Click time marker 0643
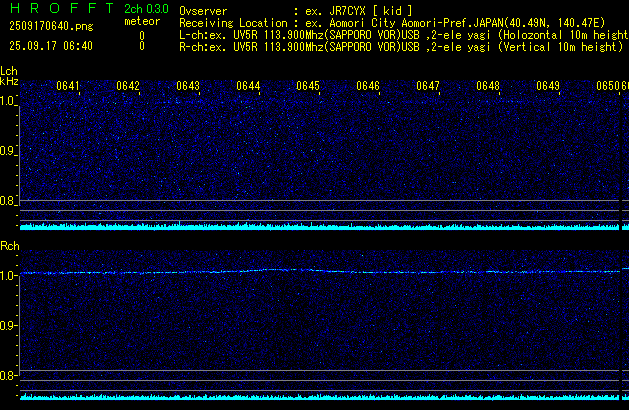 pos(188,86)
